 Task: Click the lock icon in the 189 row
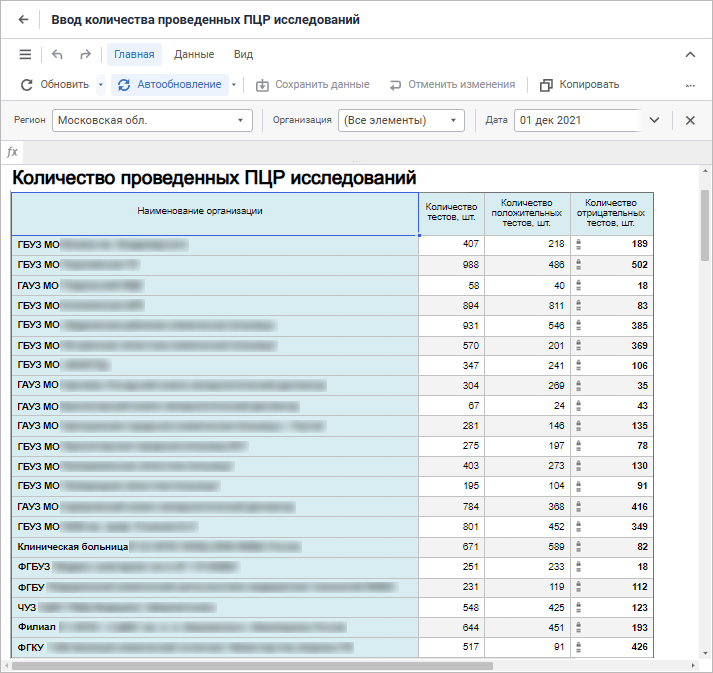[x=578, y=244]
